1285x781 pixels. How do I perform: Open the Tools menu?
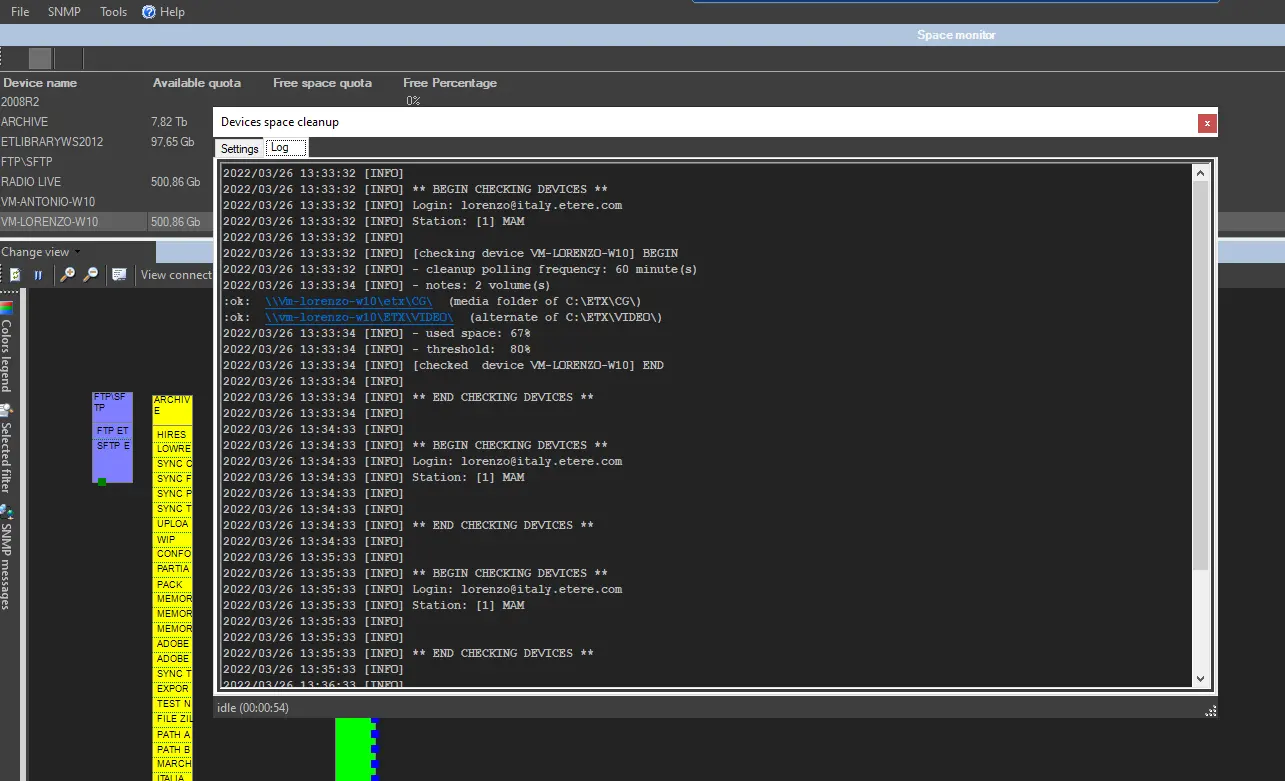(113, 12)
